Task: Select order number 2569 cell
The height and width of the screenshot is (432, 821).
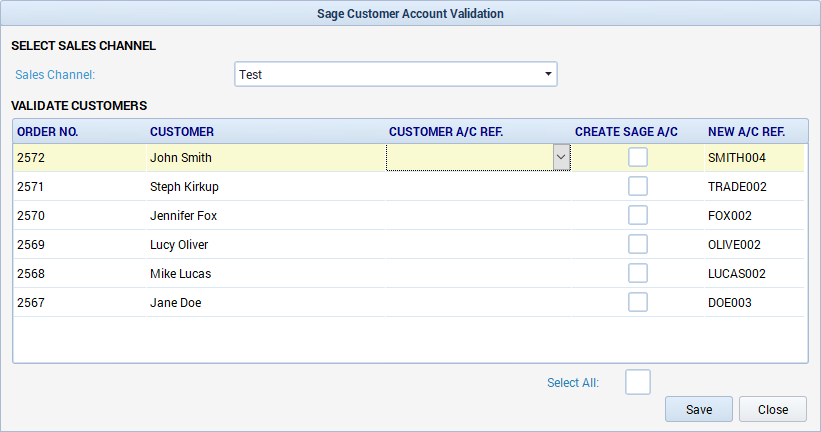Action: point(80,245)
